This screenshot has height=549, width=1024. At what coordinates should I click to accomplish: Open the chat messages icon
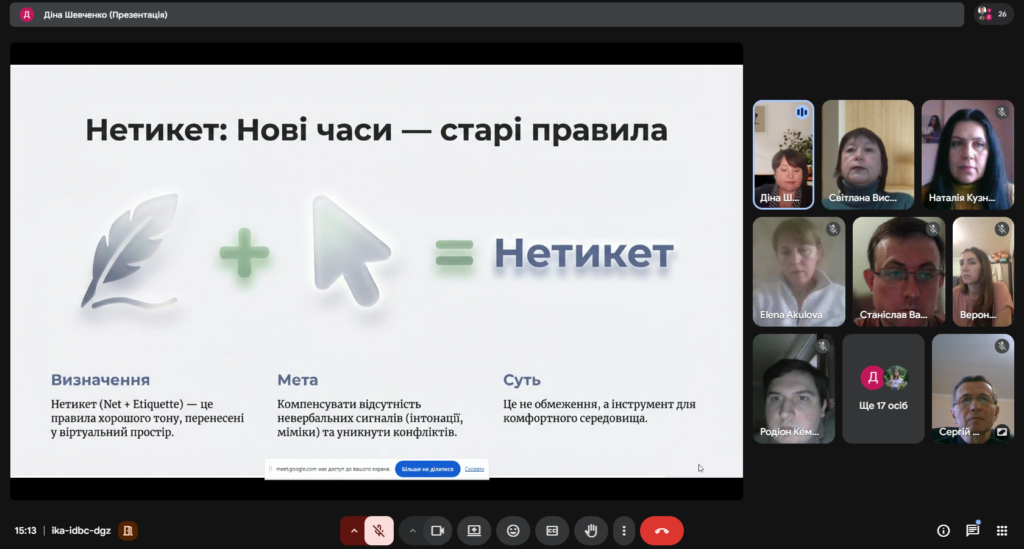click(x=972, y=530)
